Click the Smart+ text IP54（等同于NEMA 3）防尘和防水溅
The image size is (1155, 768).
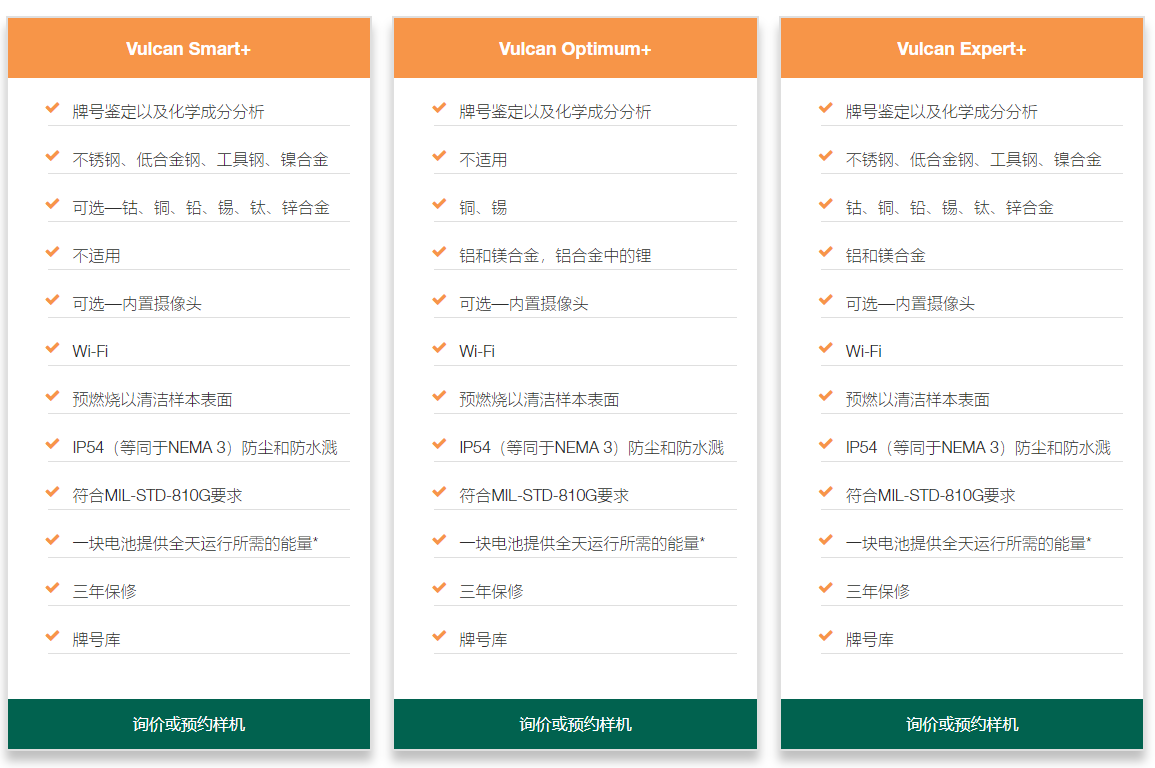205,448
